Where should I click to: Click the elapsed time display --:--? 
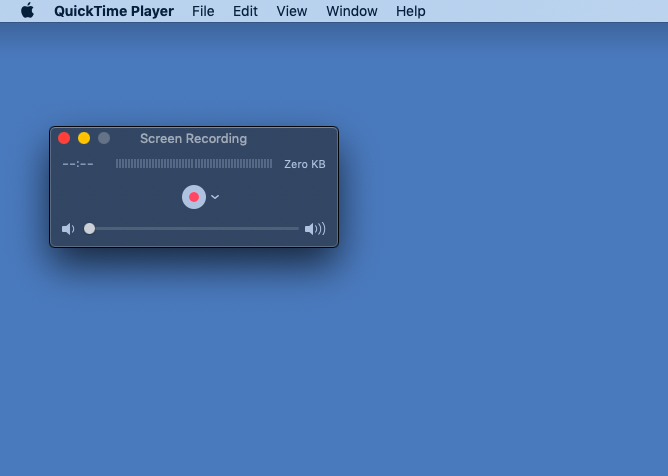(78, 164)
